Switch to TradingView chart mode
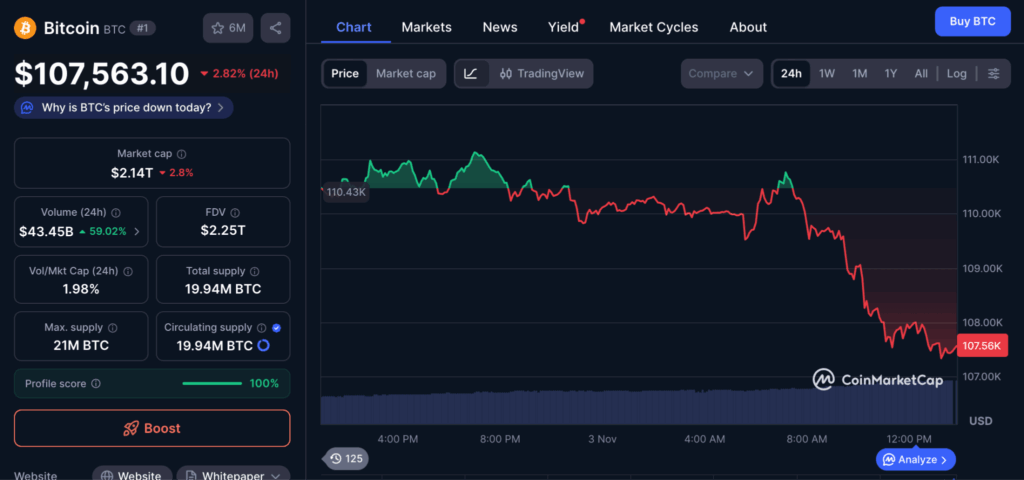This screenshot has height=480, width=1024. 541,73
